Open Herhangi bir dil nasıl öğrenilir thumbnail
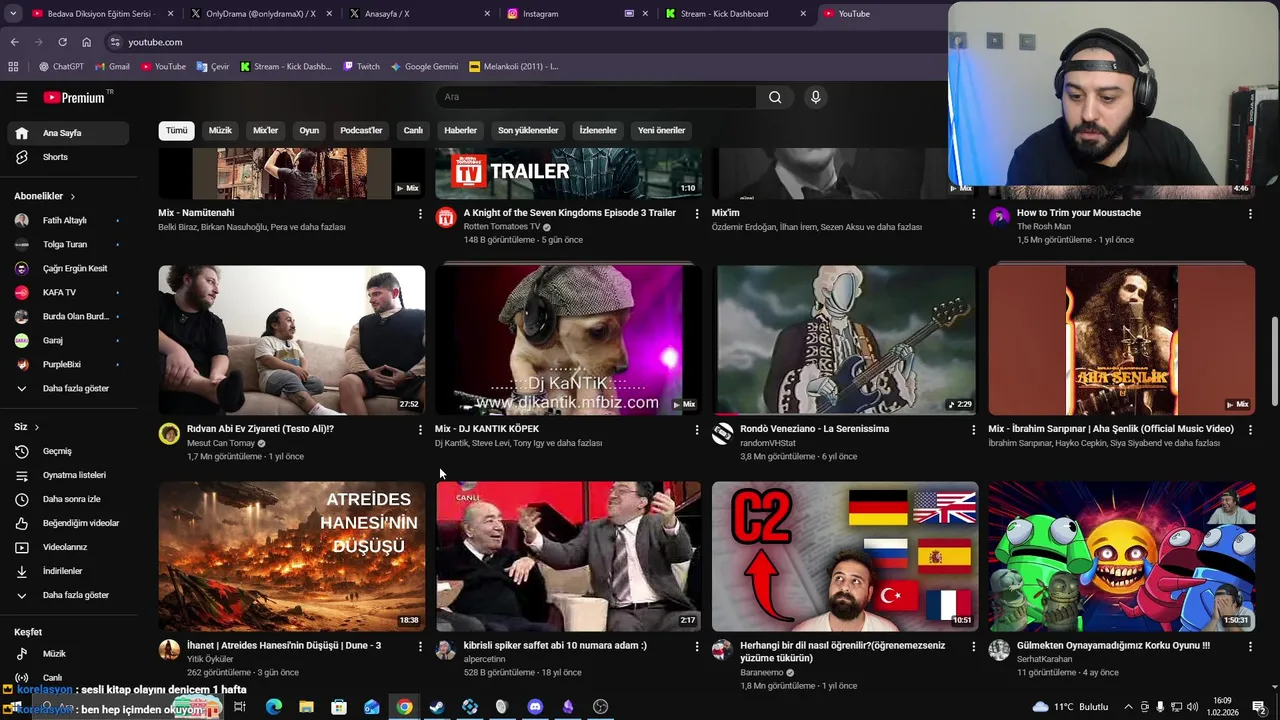The image size is (1280, 720). [845, 556]
